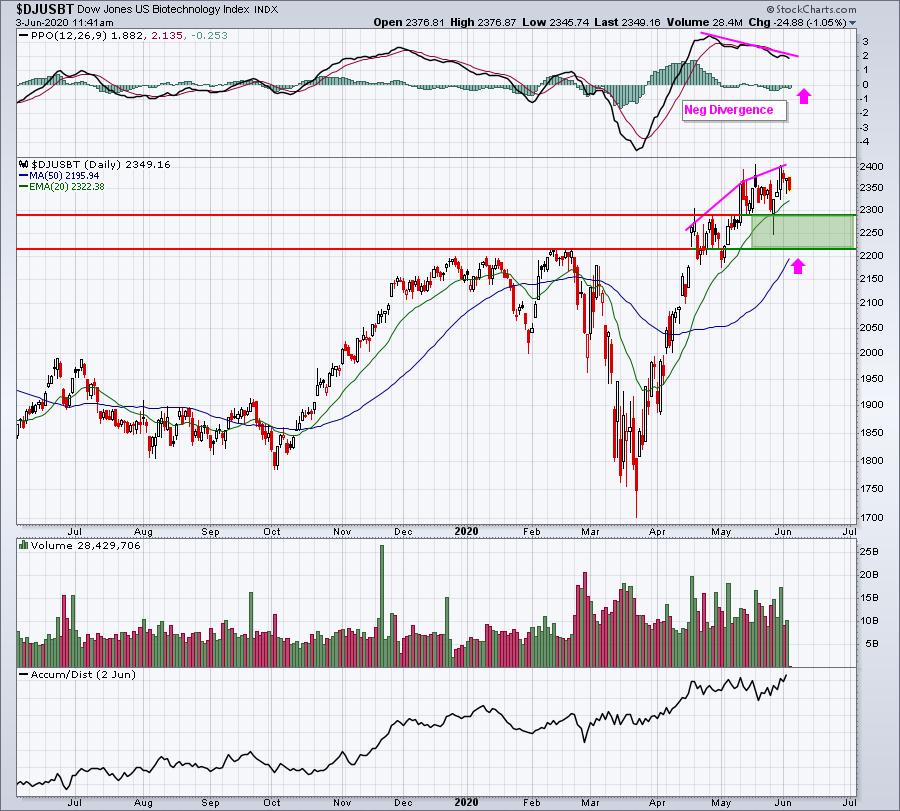Image resolution: width=900 pixels, height=811 pixels.
Task: Select the lower red support line
Action: [x=436, y=249]
